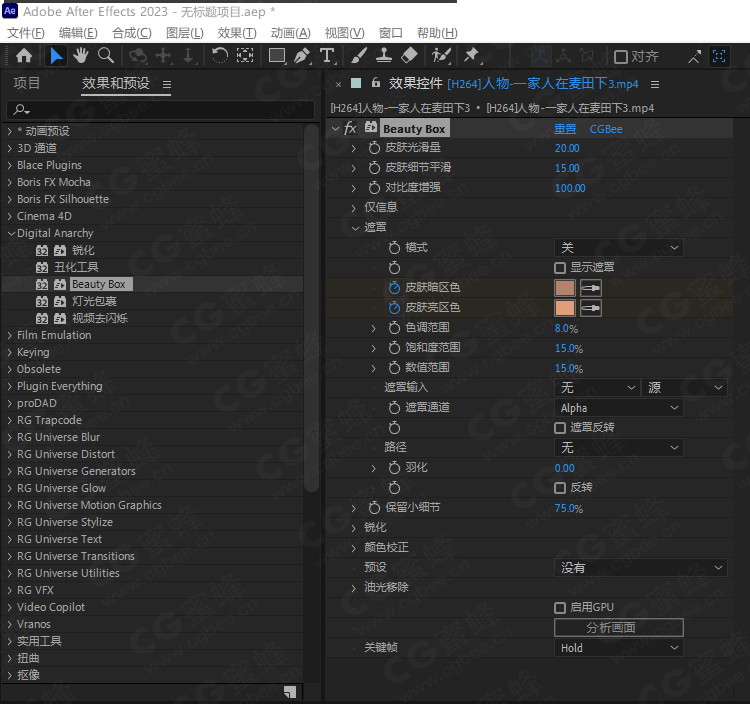Click the CGBee link

click(x=606, y=129)
